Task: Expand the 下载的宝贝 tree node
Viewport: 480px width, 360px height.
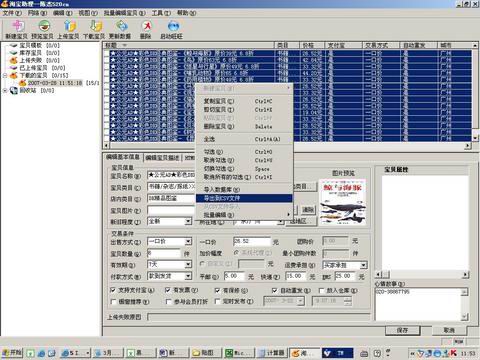Action: tap(5, 76)
